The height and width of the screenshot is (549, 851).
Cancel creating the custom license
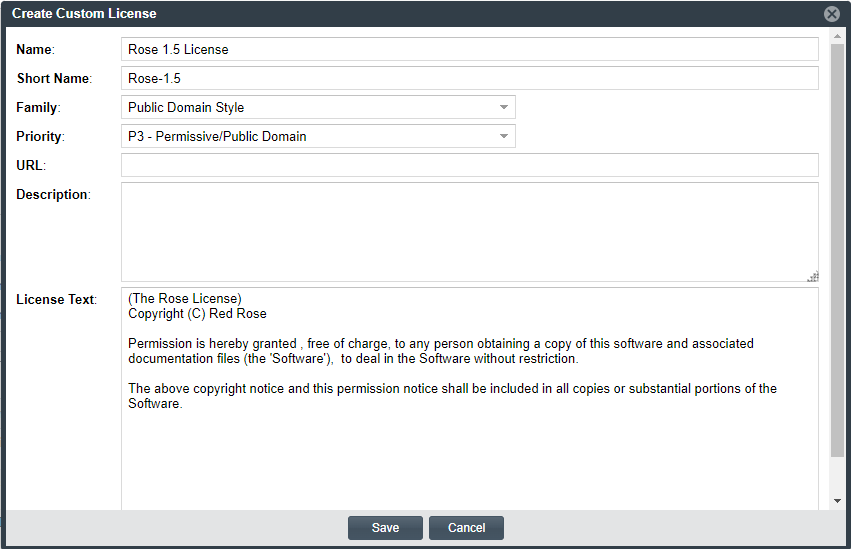click(x=466, y=528)
